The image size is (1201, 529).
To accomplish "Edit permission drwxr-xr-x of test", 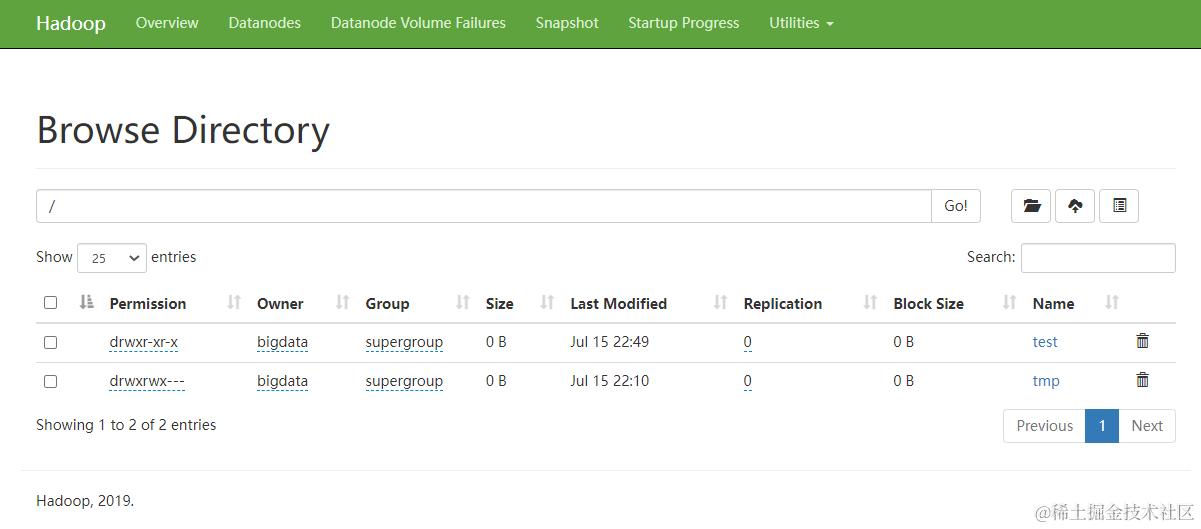I will pos(144,342).
